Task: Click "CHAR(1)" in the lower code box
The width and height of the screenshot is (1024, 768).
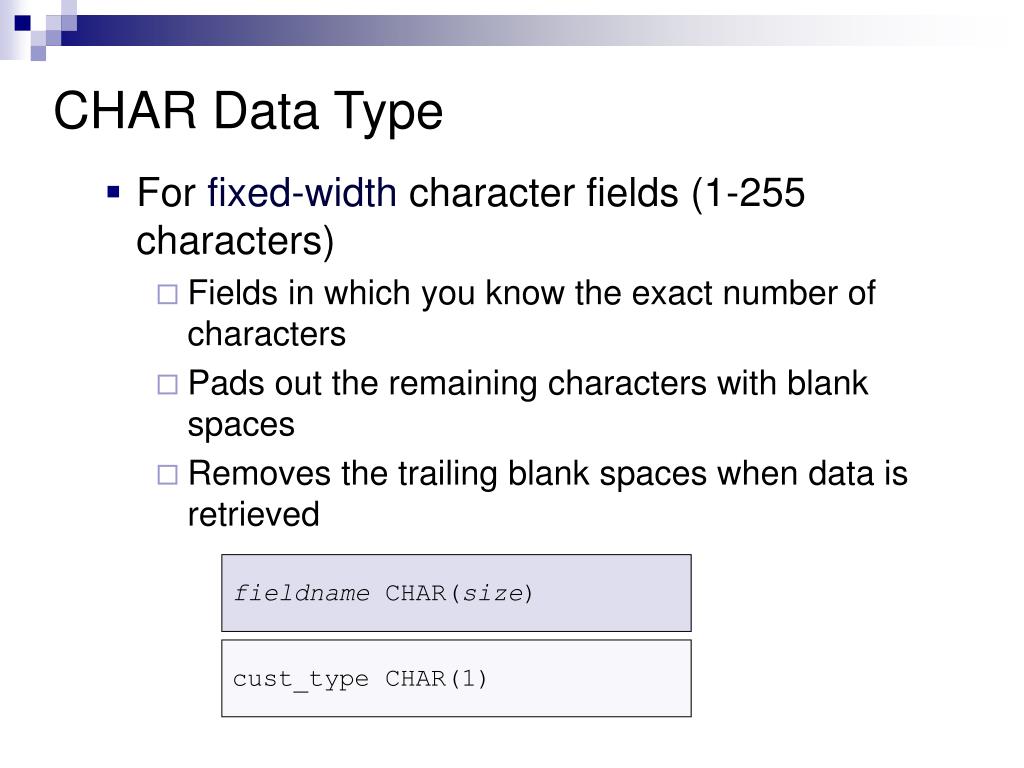Action: coord(436,679)
